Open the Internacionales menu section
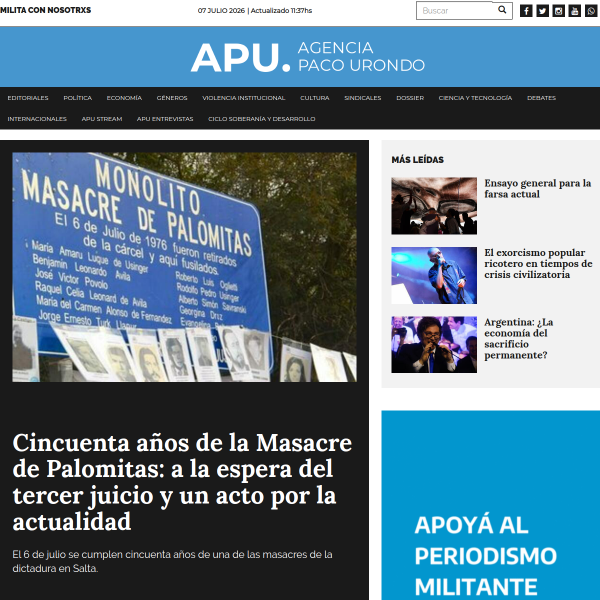This screenshot has width=600, height=600. (37, 119)
